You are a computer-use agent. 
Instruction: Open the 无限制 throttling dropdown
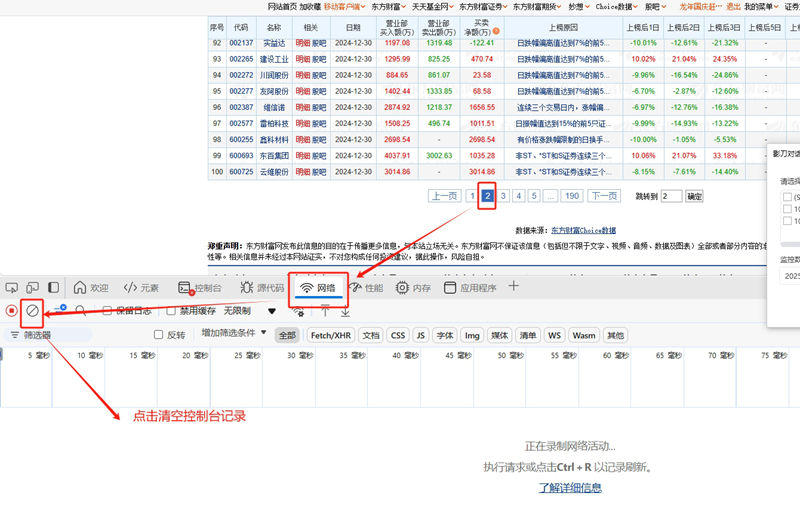pyautogui.click(x=249, y=311)
